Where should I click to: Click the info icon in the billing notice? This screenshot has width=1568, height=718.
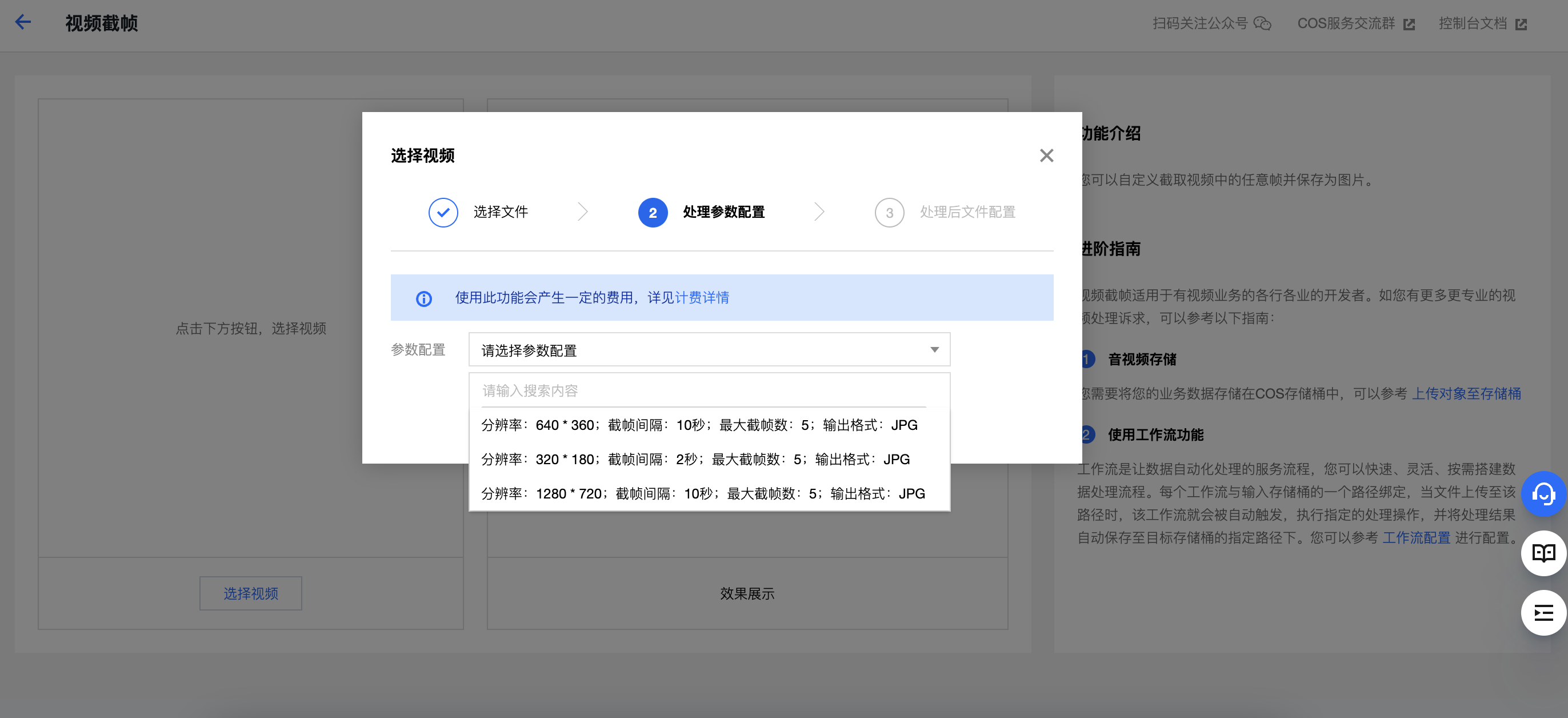[423, 298]
